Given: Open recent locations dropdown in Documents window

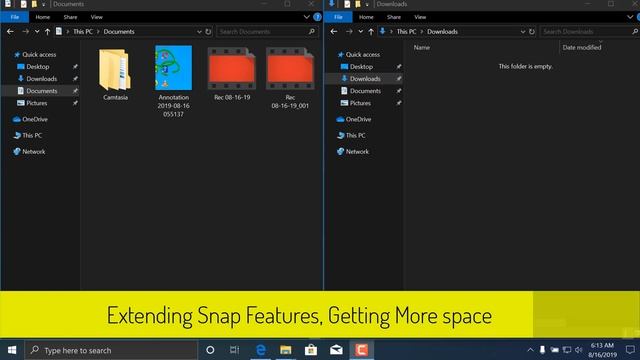Looking at the screenshot, I should coord(37,31).
